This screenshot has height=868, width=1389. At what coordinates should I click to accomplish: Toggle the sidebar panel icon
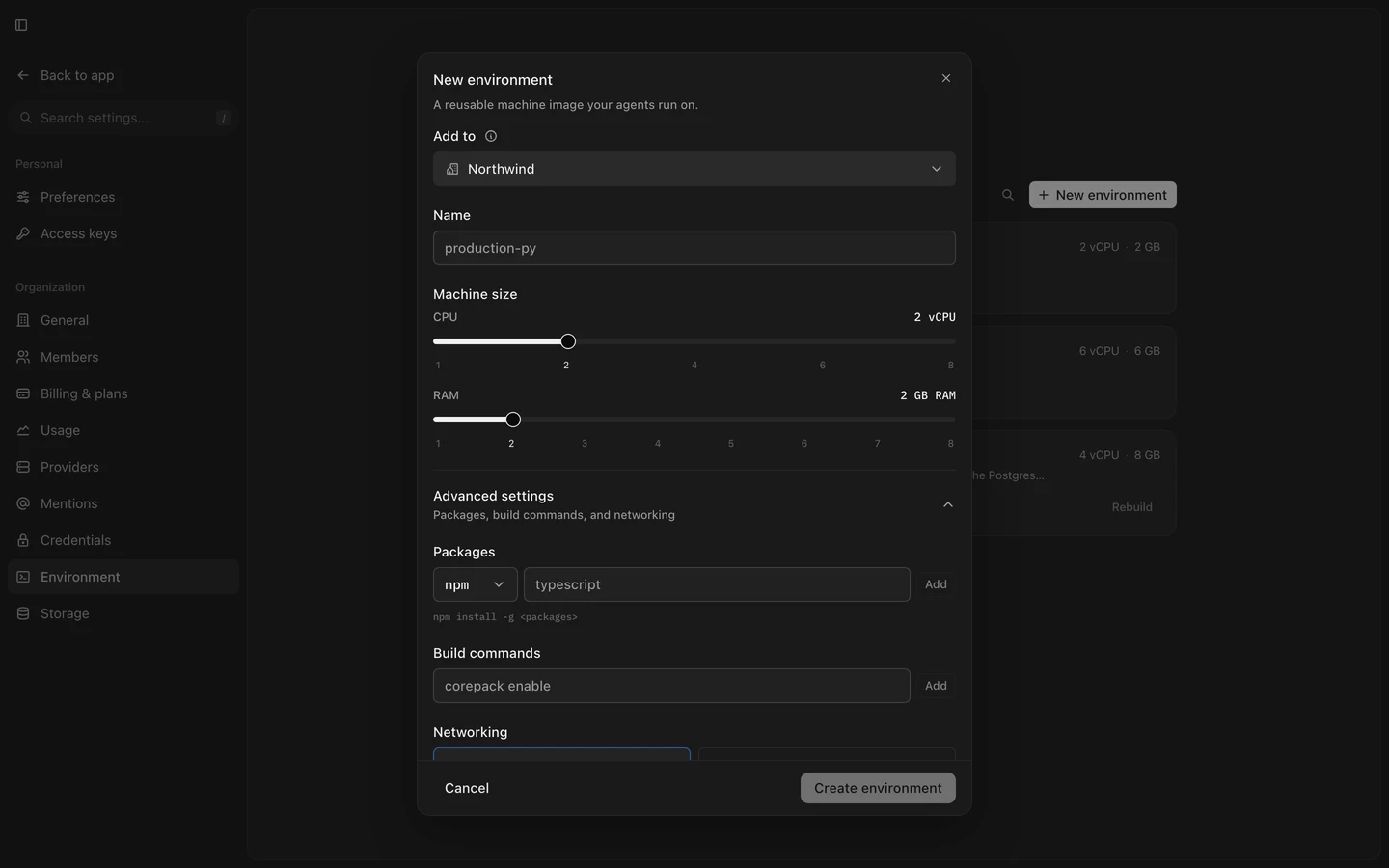[x=21, y=25]
